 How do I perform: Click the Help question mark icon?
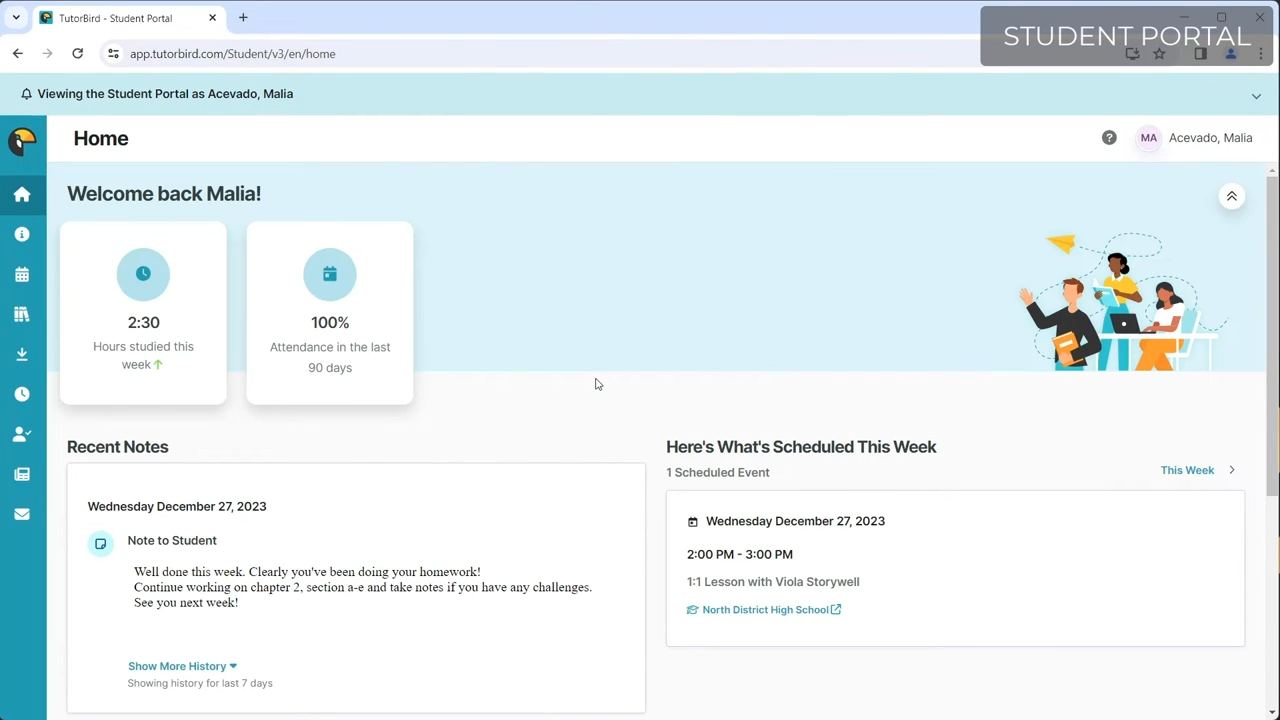(x=1109, y=137)
